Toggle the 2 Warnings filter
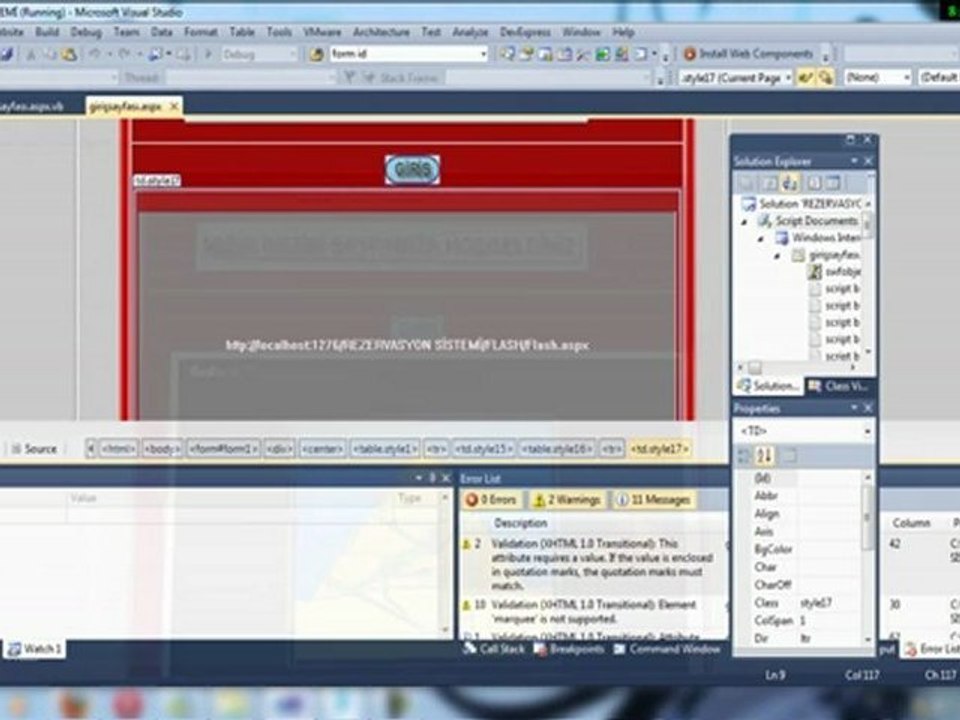The width and height of the screenshot is (960, 720). pos(567,500)
